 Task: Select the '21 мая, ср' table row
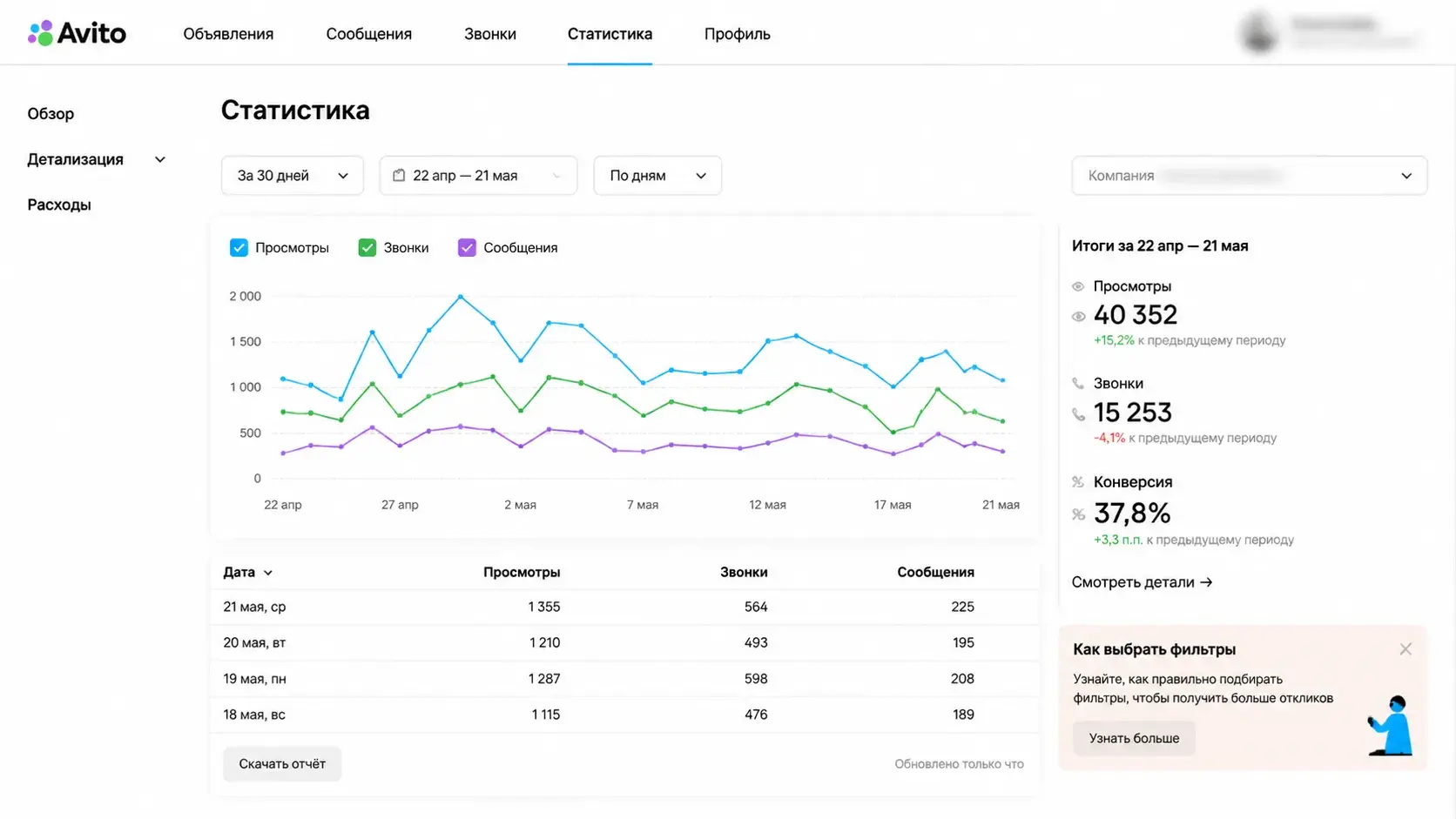coord(625,607)
